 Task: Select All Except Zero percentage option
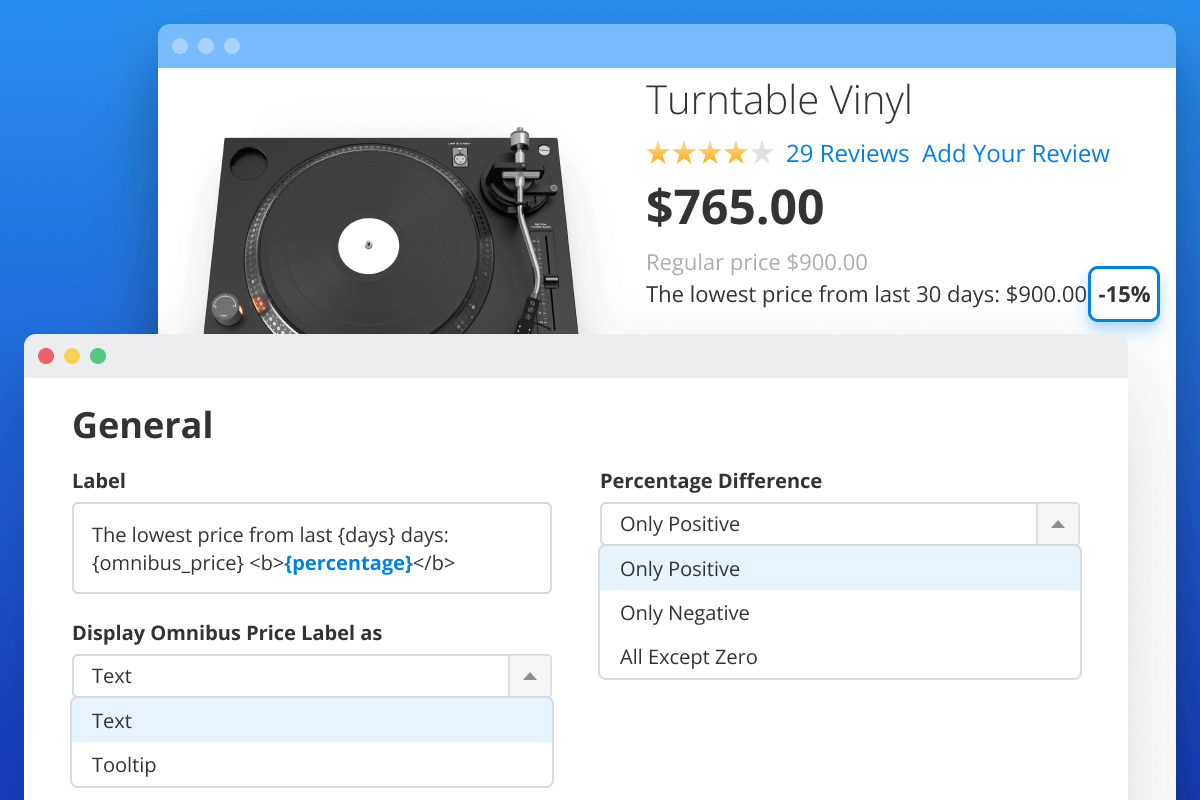tap(688, 657)
